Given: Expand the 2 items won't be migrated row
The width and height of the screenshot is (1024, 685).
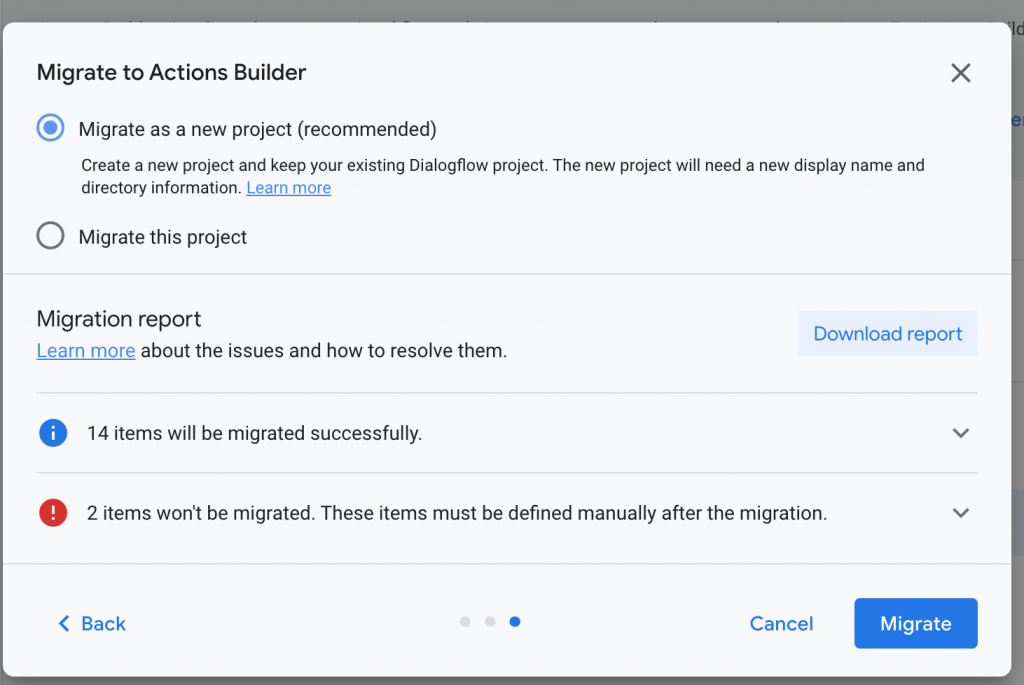Looking at the screenshot, I should pos(960,513).
